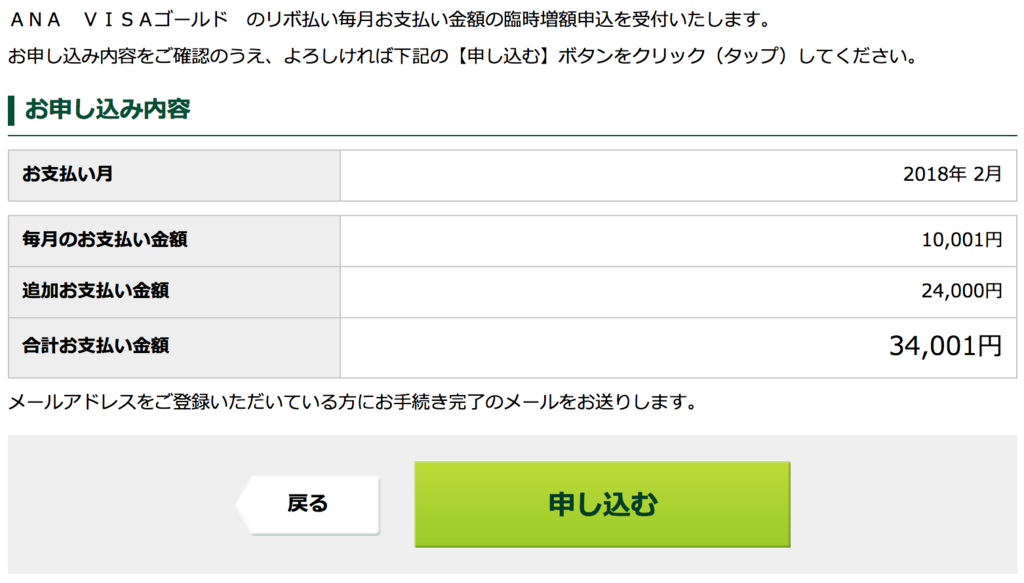This screenshot has height=583, width=1024.
Task: Click the 毎月のお支払い金額 label cell
Action: pyautogui.click(x=174, y=240)
